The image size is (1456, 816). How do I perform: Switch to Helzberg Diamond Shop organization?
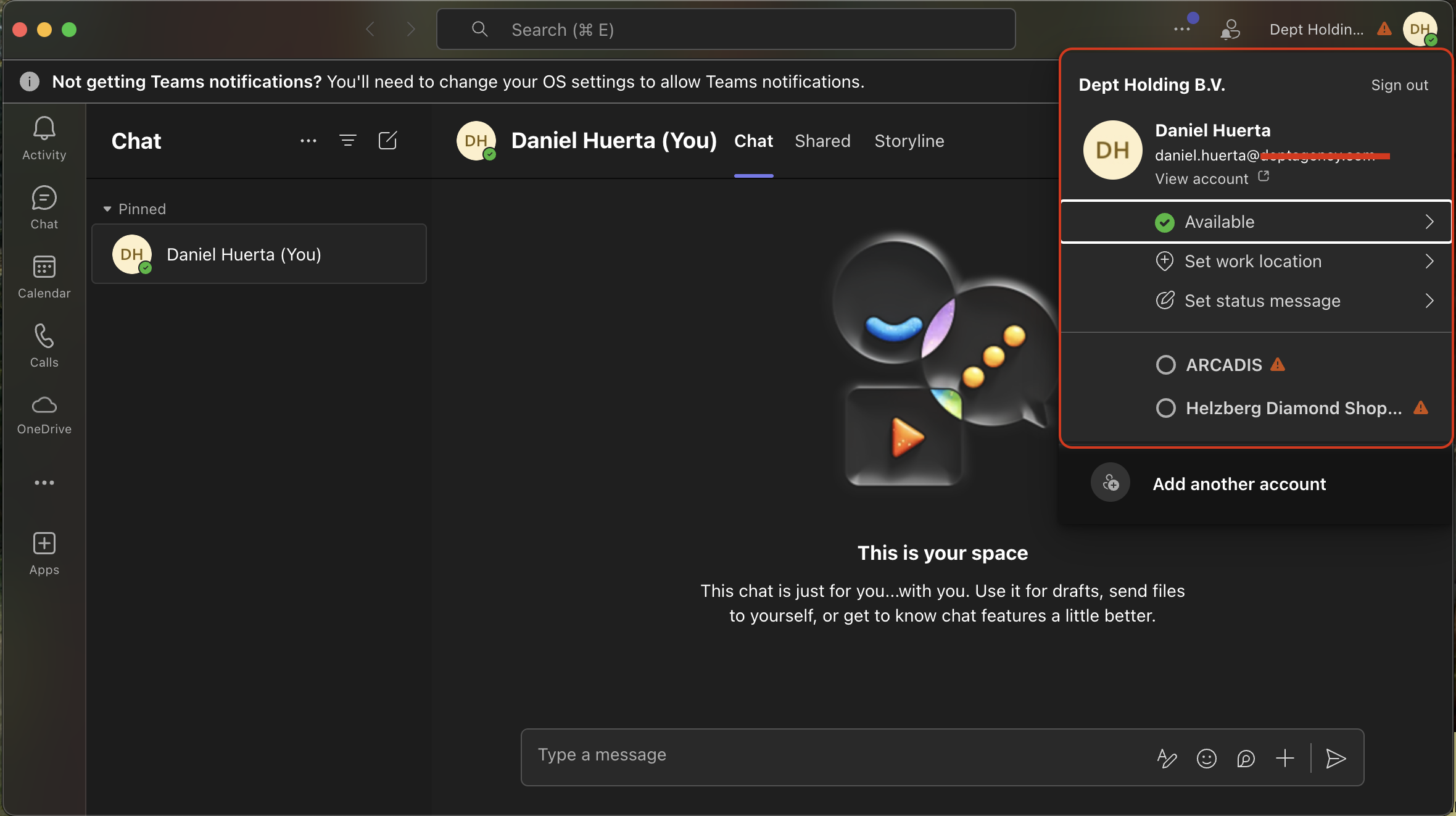[1292, 408]
